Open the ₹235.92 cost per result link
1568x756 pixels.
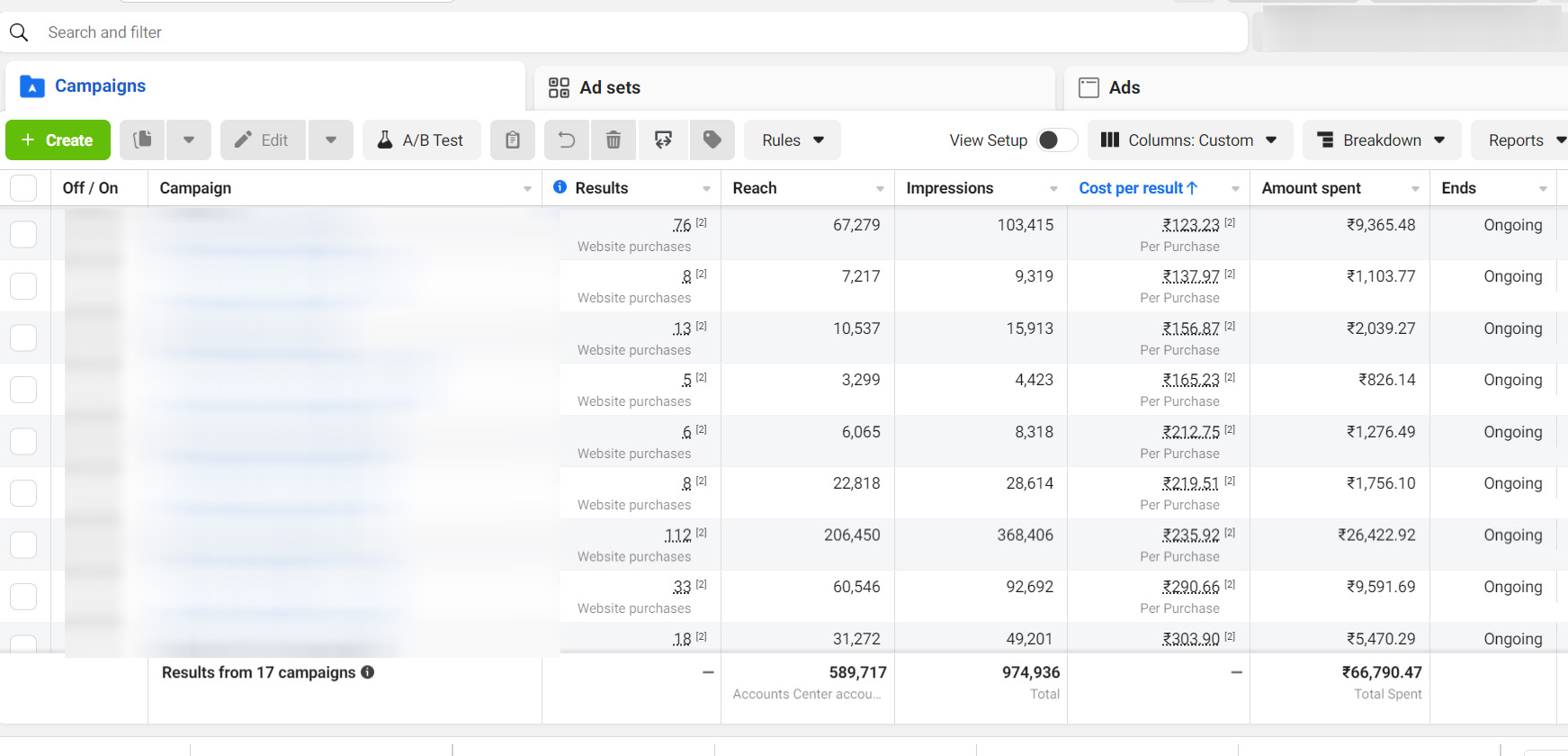point(1191,535)
